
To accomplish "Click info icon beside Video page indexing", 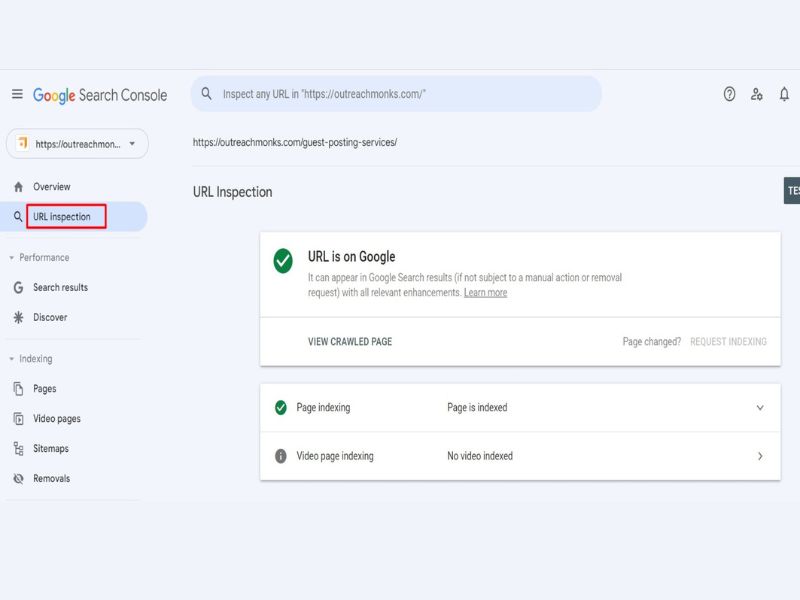I will (281, 456).
